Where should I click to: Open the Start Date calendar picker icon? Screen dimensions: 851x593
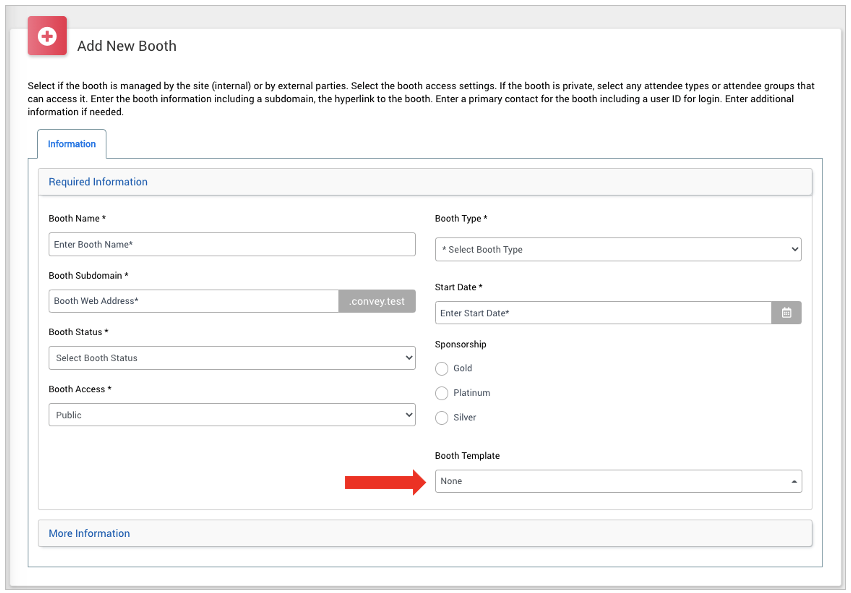click(786, 313)
